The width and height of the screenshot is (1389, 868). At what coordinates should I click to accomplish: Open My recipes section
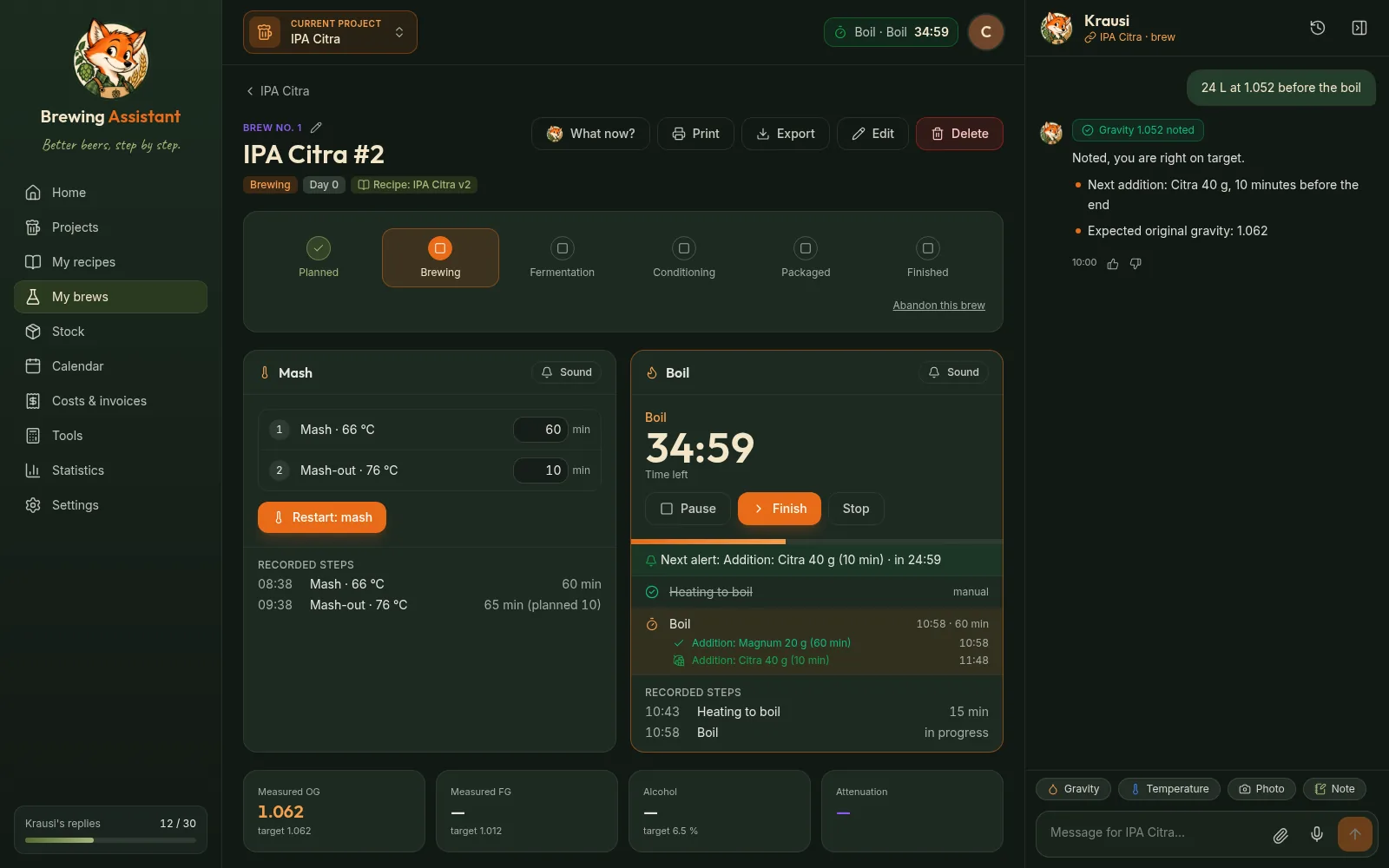click(110, 262)
